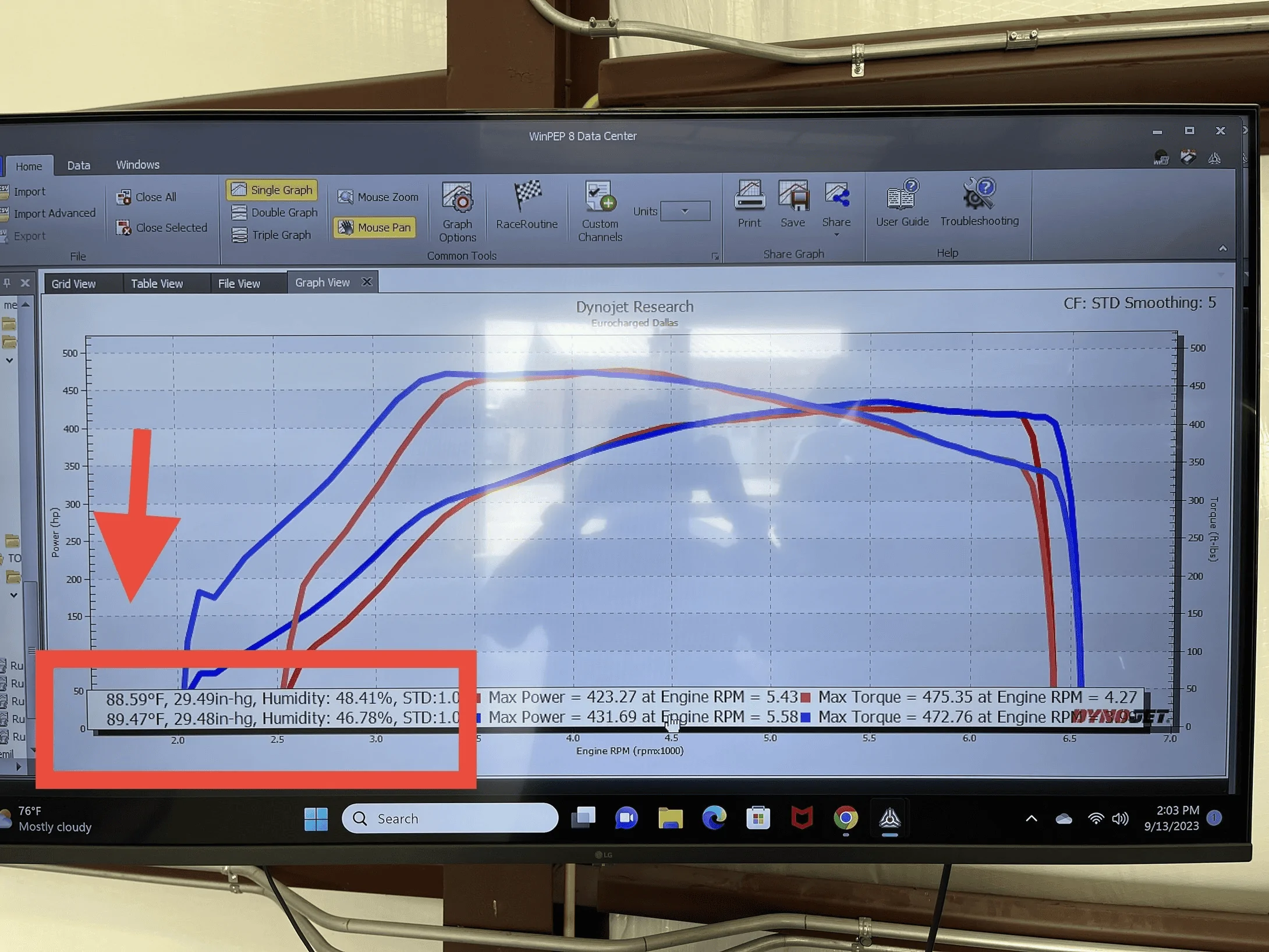Screen dimensions: 1269x952
Task: Collapse the ribbon with the chevron
Action: pyautogui.click(x=1222, y=248)
